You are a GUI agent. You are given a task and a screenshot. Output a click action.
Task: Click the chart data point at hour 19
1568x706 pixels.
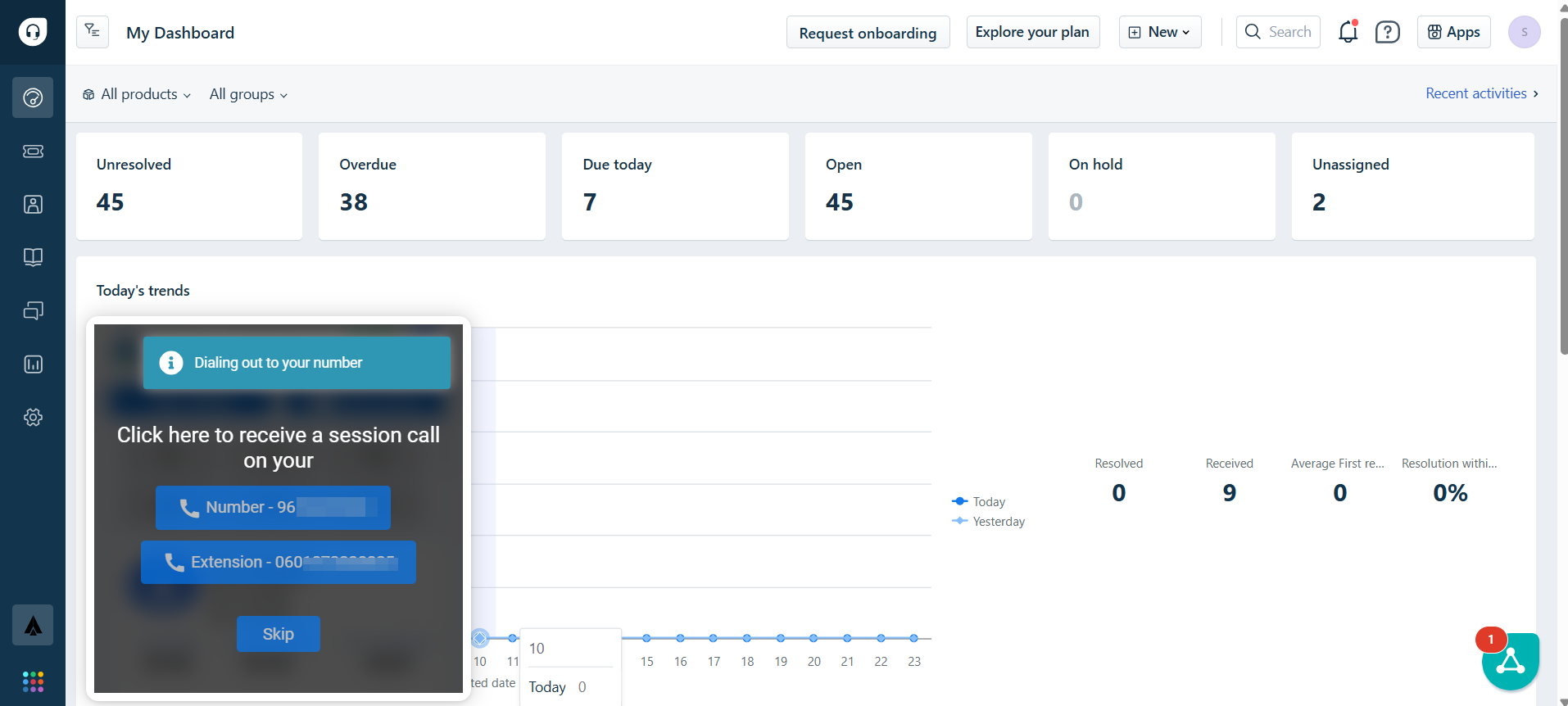[x=781, y=638]
